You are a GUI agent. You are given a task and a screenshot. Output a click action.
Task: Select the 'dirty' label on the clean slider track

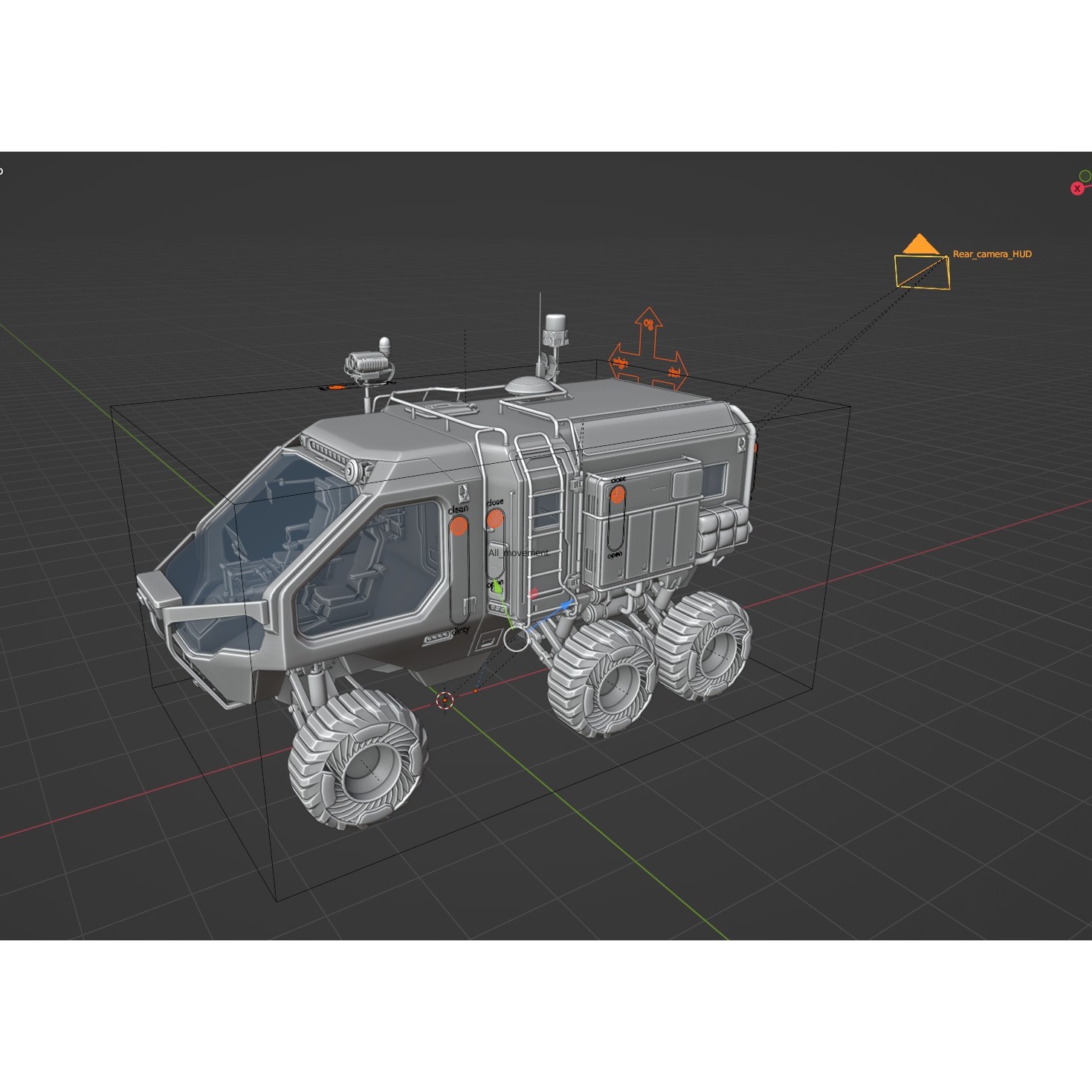[x=460, y=630]
